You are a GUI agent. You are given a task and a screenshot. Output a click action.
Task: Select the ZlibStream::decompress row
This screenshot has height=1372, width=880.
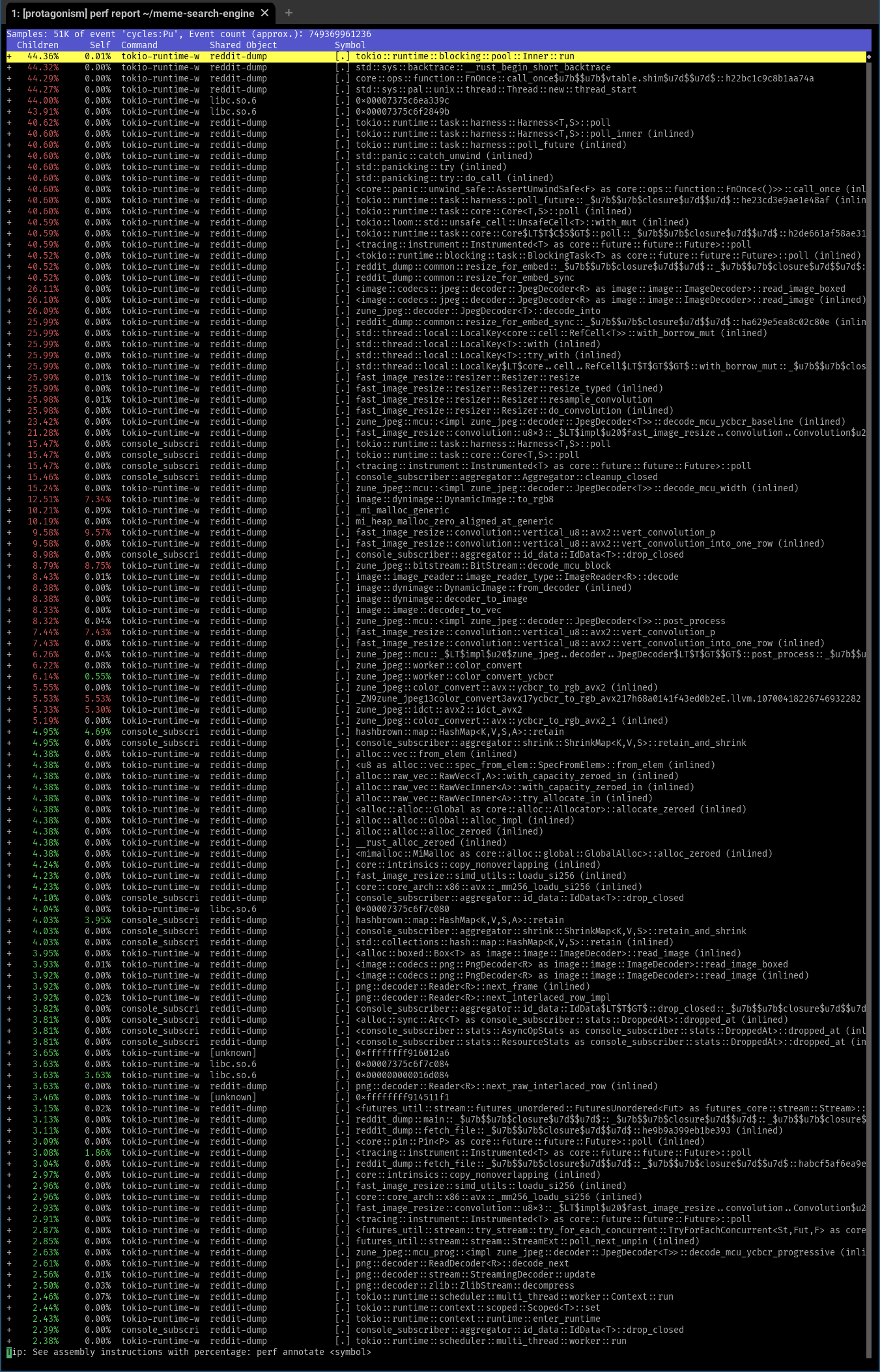(436, 1285)
